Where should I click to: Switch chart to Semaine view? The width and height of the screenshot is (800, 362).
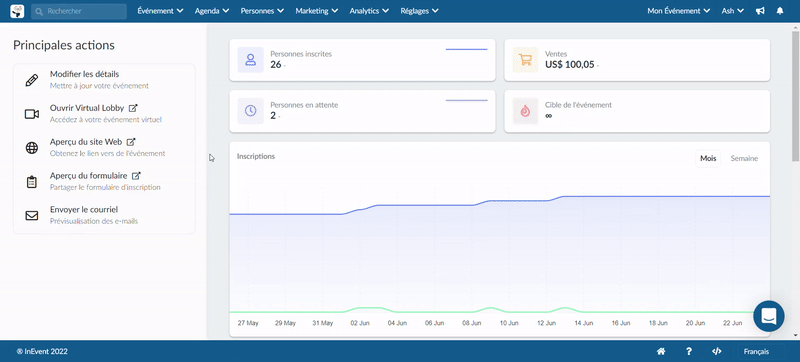click(x=744, y=159)
